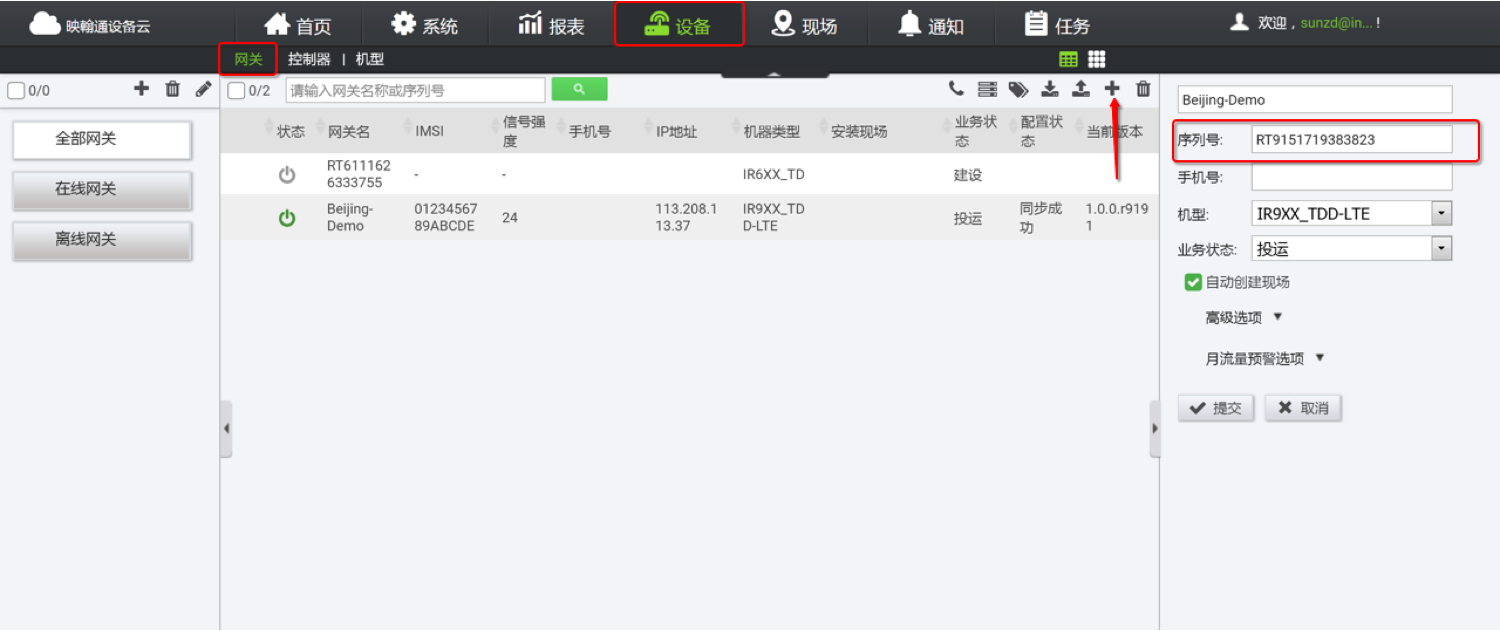Switch to the green table list view
This screenshot has width=1500, height=631.
(1068, 60)
